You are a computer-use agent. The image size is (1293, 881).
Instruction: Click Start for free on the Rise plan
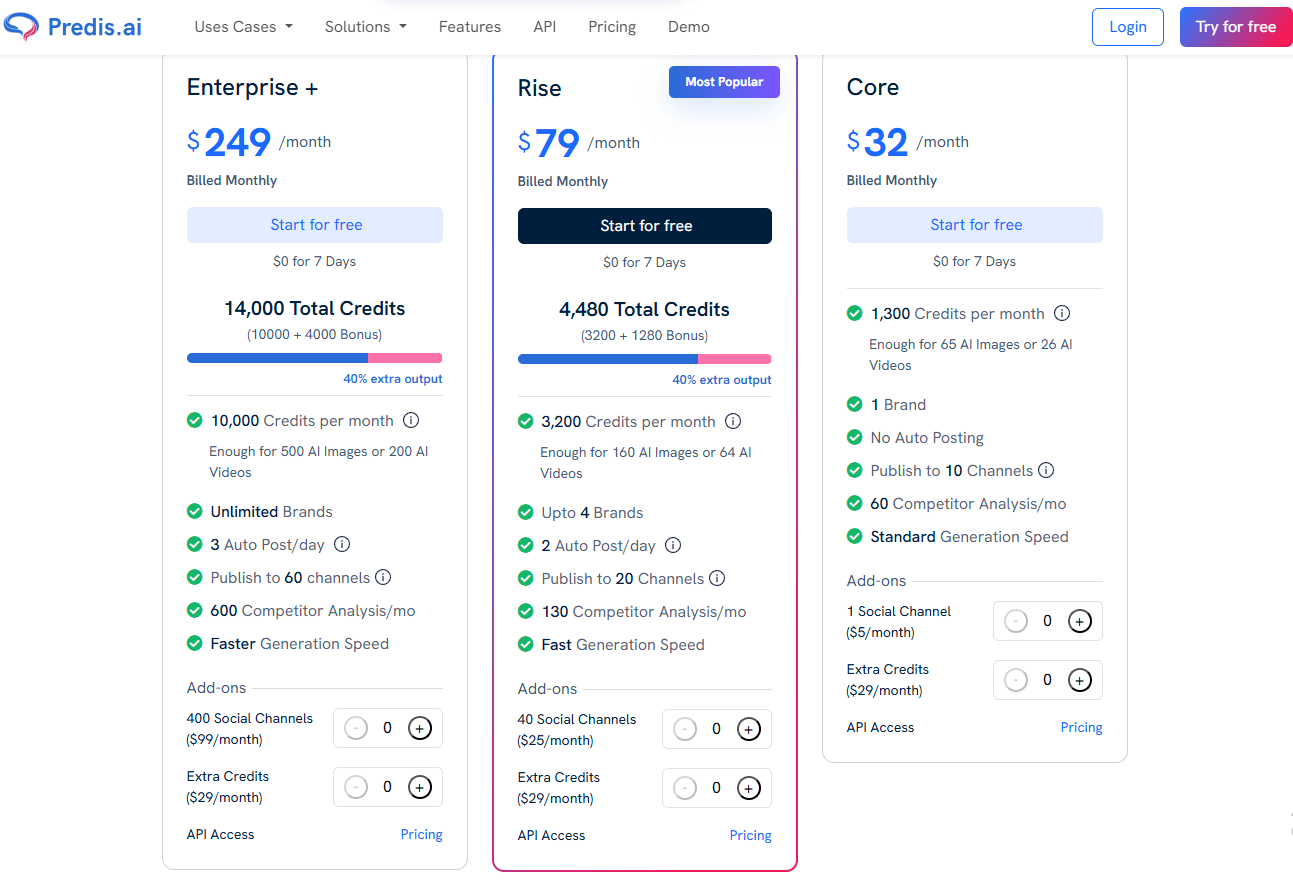(644, 226)
